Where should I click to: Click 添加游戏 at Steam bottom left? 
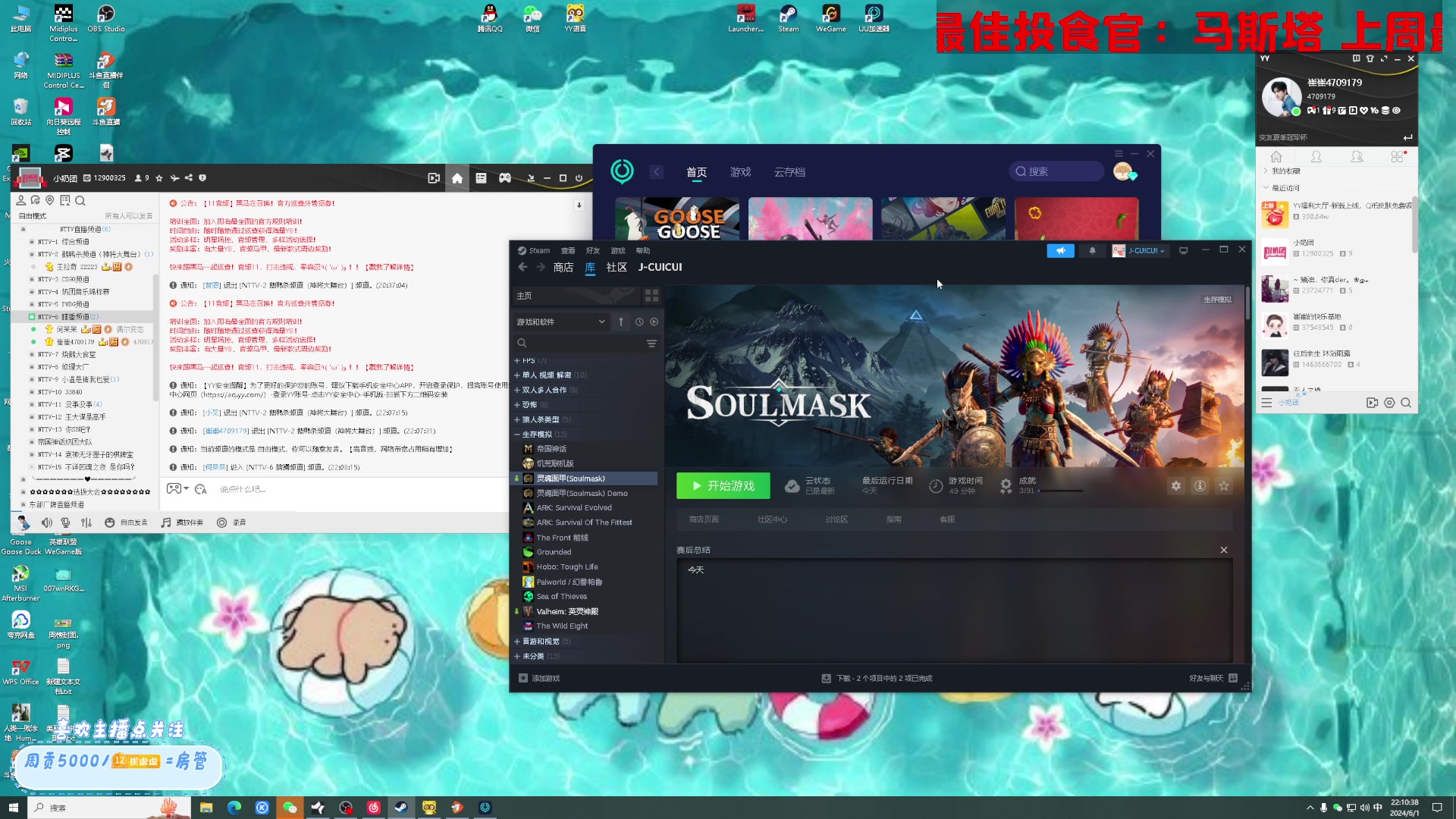(539, 679)
